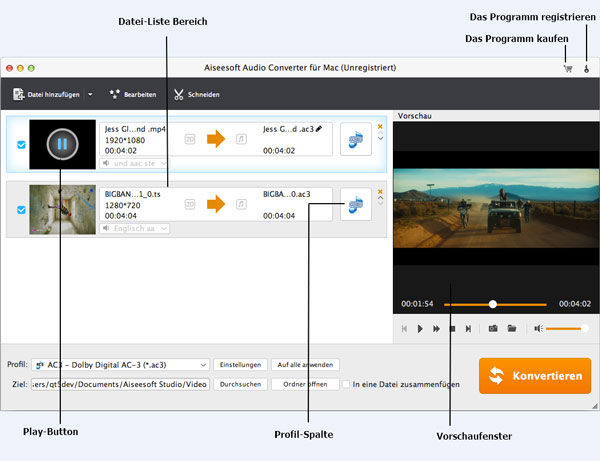Uncheck the Jess Gl...nd .mp4 file checkbox
The image size is (600, 461).
point(21,145)
